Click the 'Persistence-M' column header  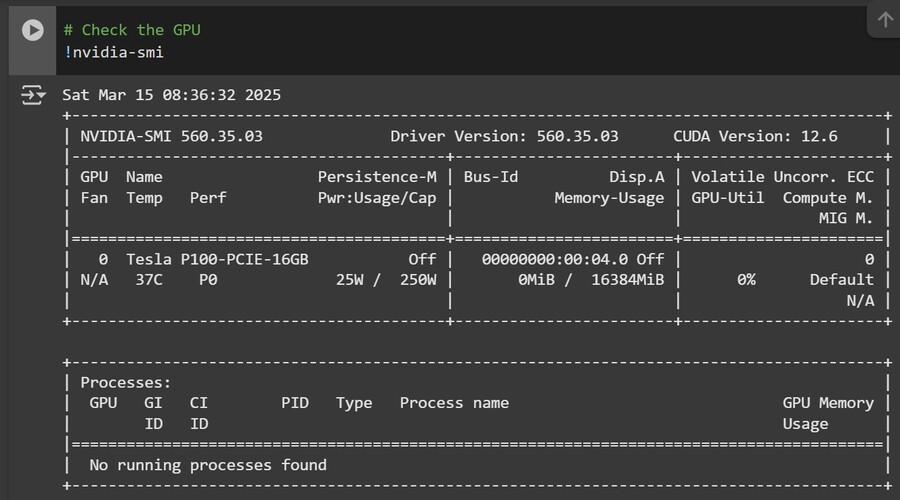[x=377, y=177]
